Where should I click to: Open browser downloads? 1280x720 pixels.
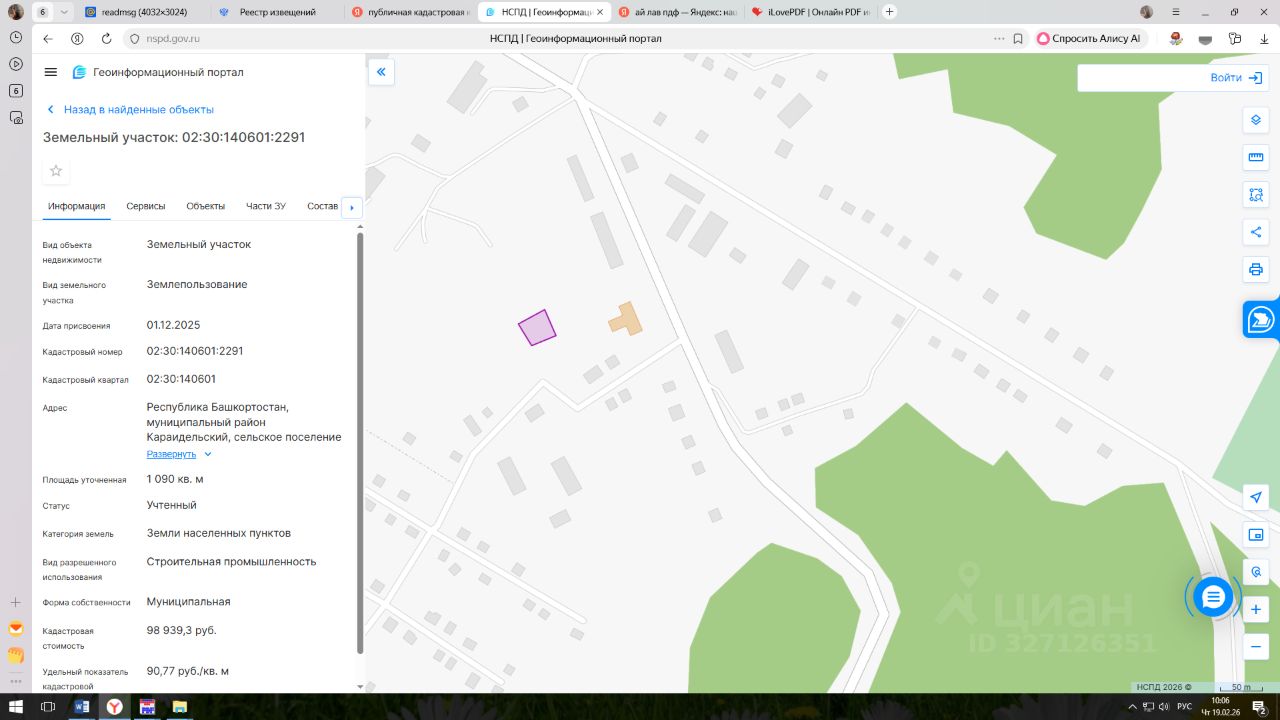point(1264,39)
